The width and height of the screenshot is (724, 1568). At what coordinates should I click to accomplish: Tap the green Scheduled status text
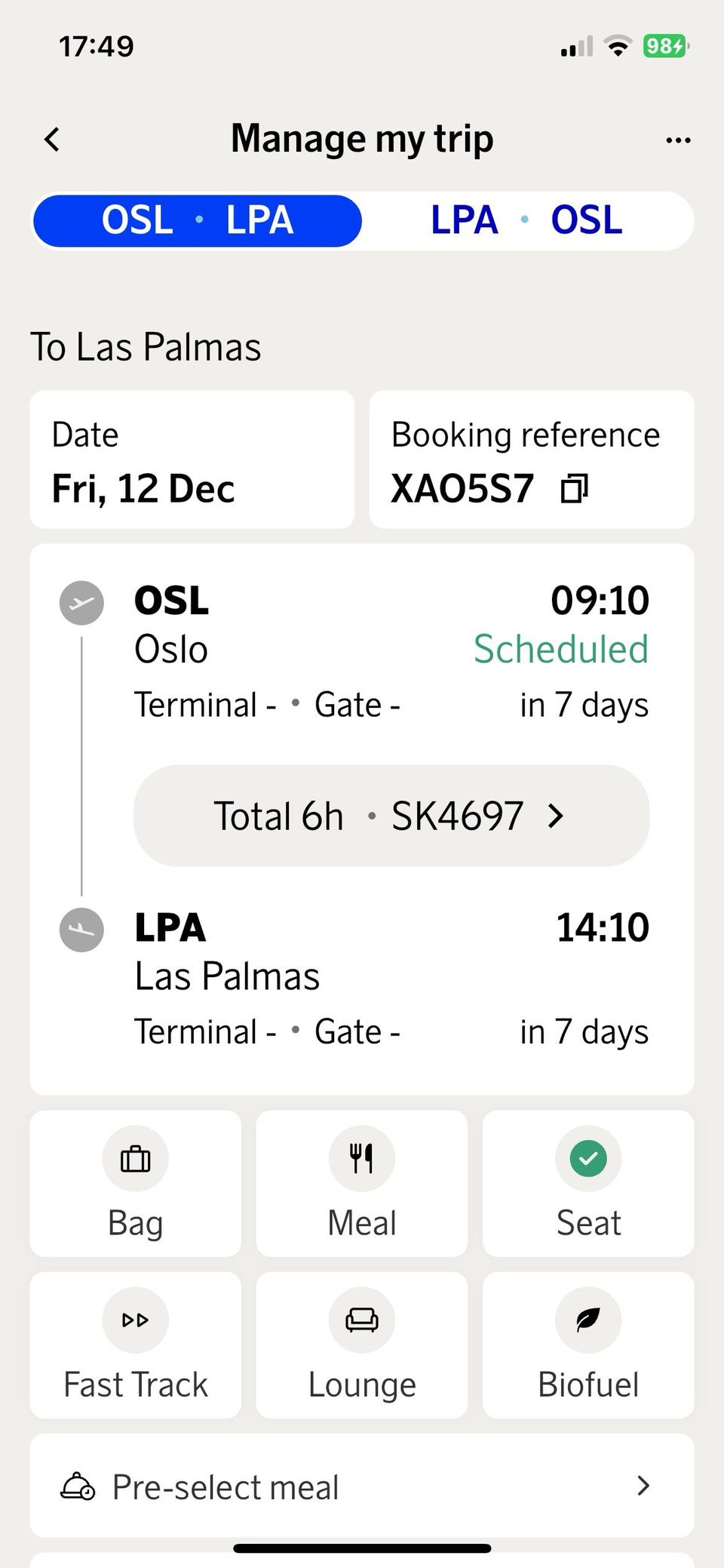(x=560, y=649)
